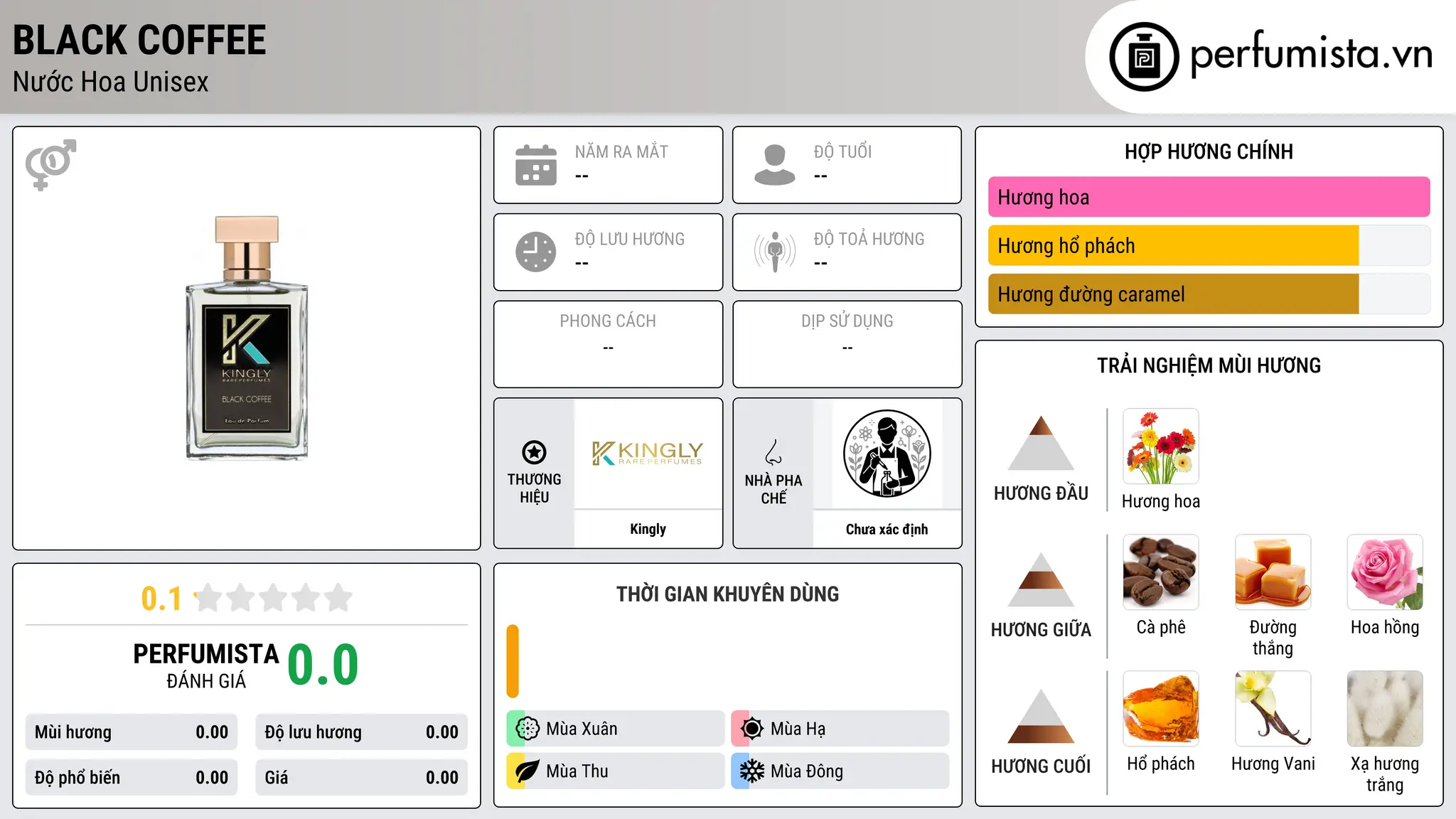Select the Mùa Đông season label
1456x819 pixels.
pos(807,771)
